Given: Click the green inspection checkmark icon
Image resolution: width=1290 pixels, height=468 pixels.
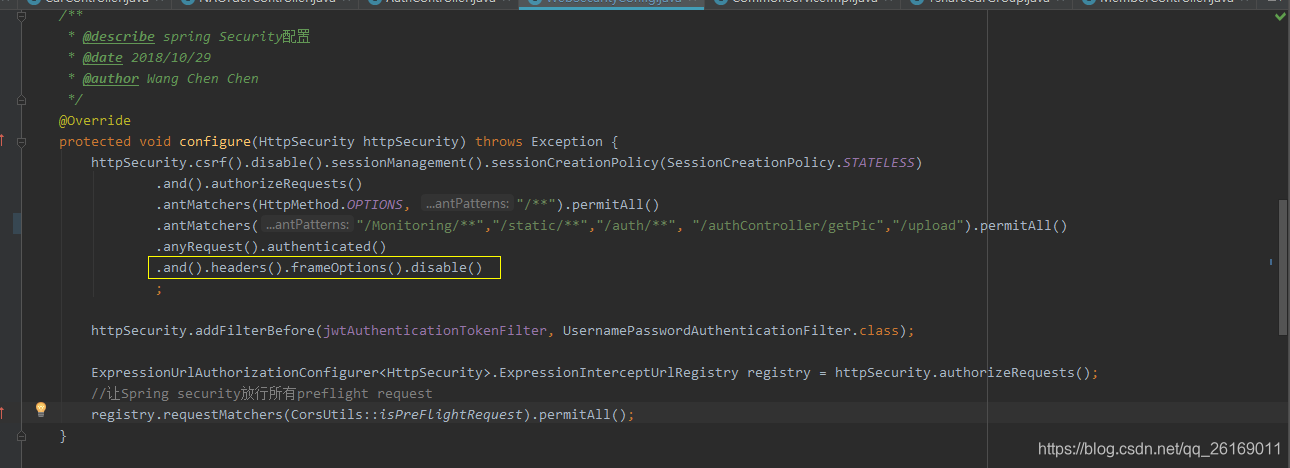Looking at the screenshot, I should point(1279,17).
